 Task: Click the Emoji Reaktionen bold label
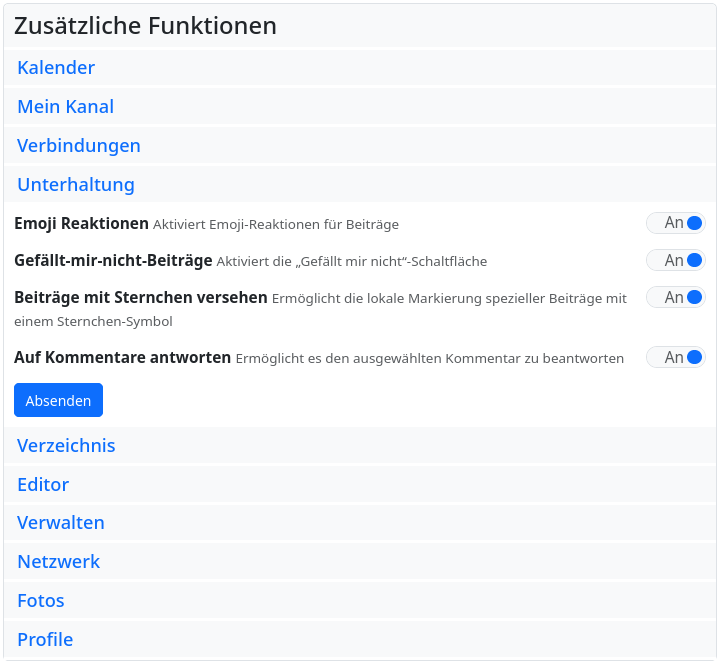(81, 223)
